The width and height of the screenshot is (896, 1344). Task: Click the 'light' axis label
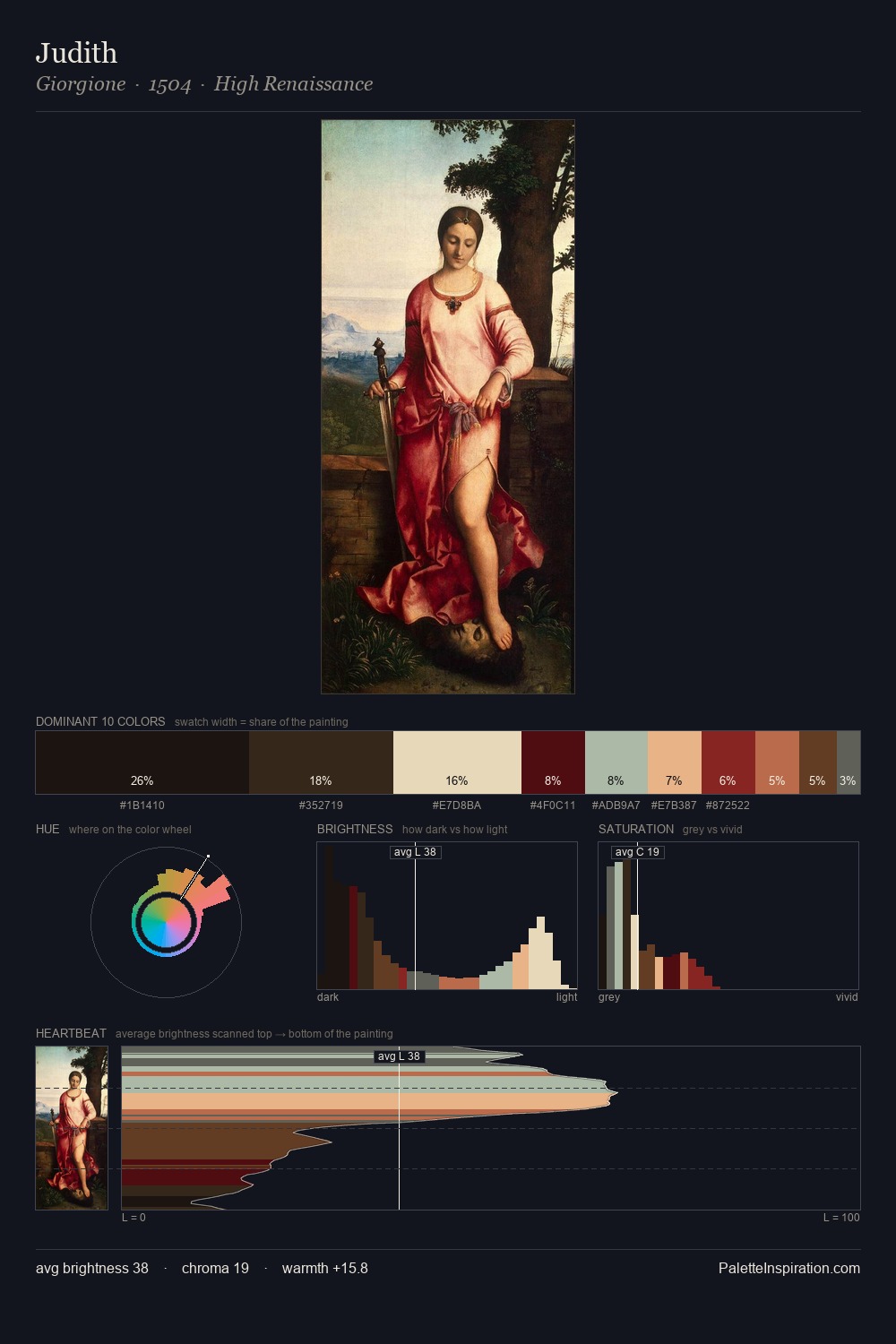click(x=566, y=997)
